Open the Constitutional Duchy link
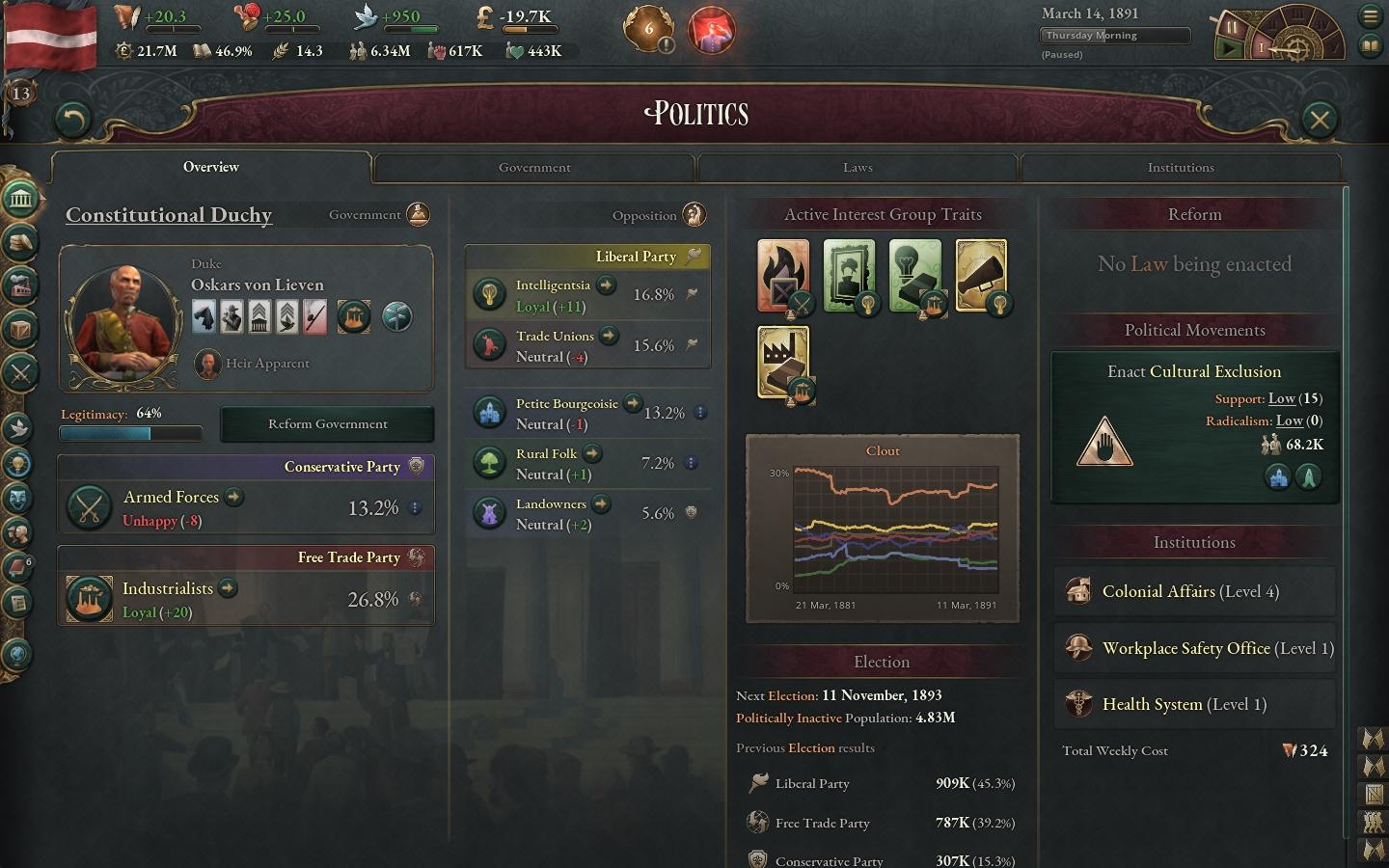Viewport: 1389px width, 868px height. click(169, 215)
